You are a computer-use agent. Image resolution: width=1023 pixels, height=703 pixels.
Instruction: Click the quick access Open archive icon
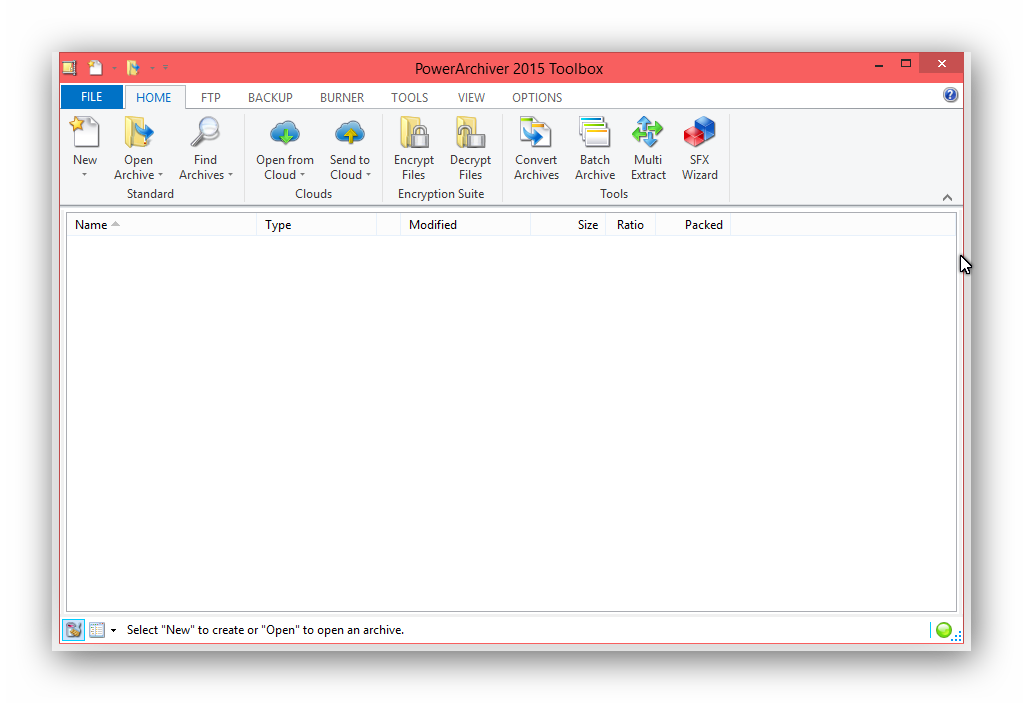click(x=134, y=68)
